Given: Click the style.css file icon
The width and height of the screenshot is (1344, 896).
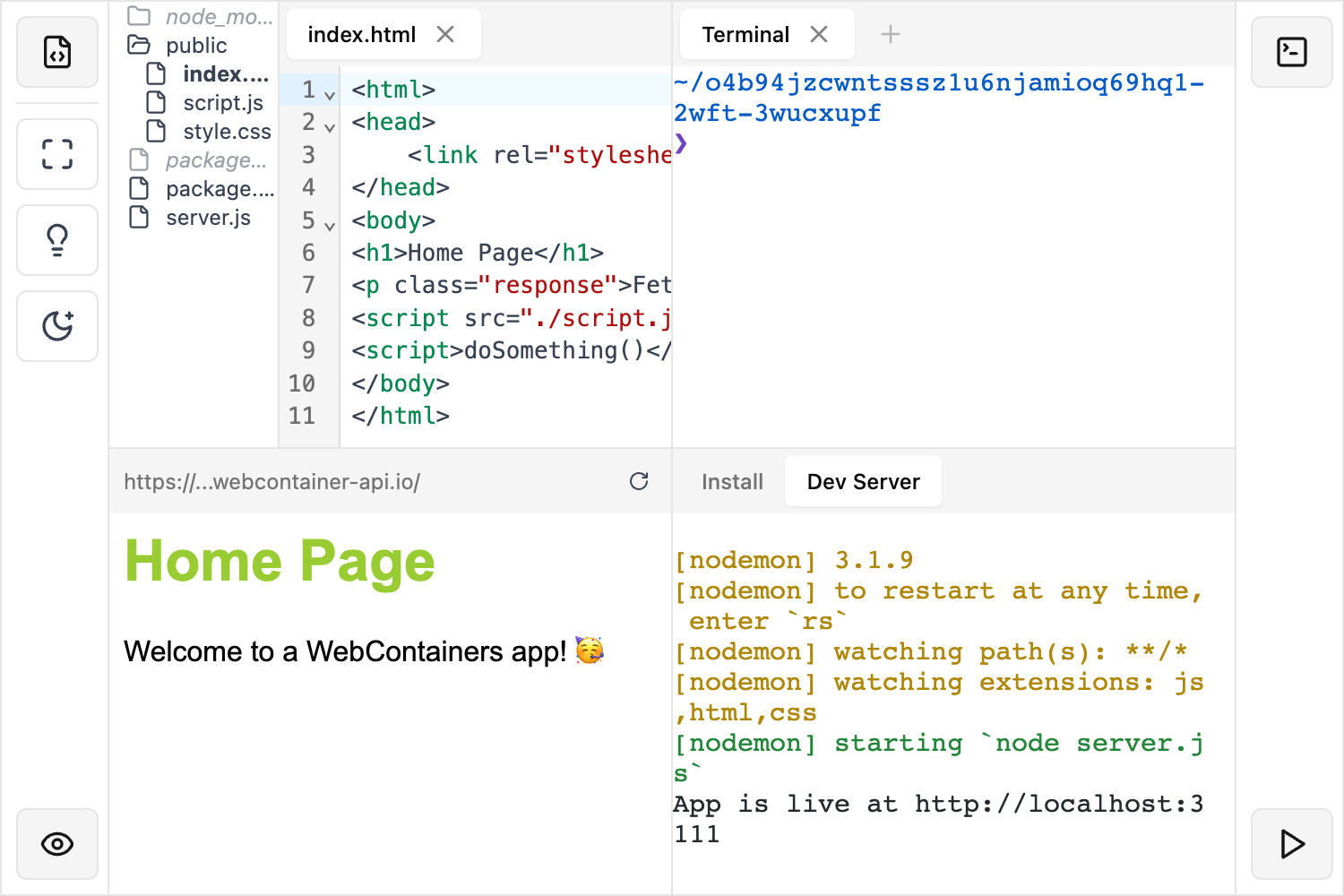Looking at the screenshot, I should click(156, 131).
